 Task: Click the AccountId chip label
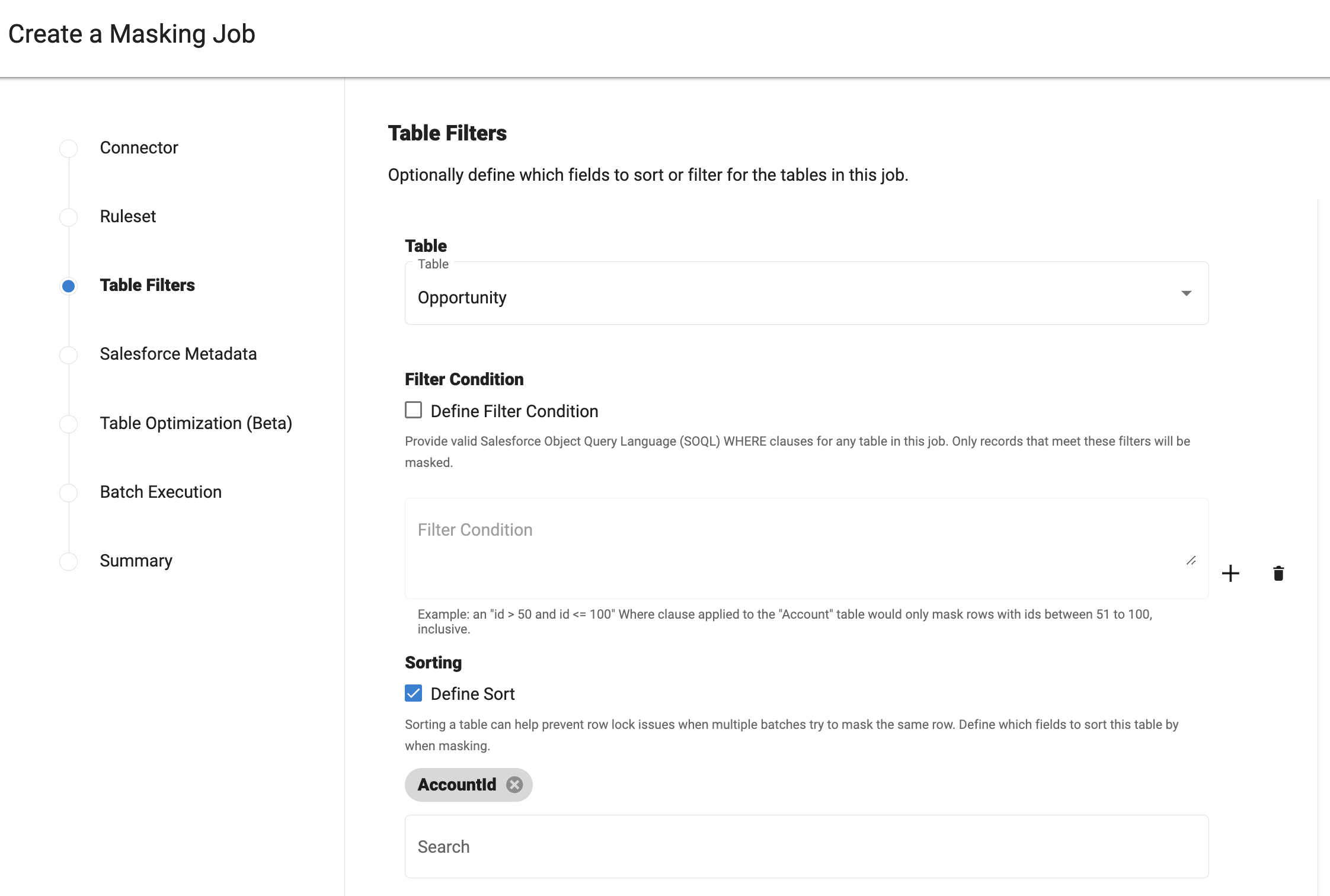(x=456, y=785)
